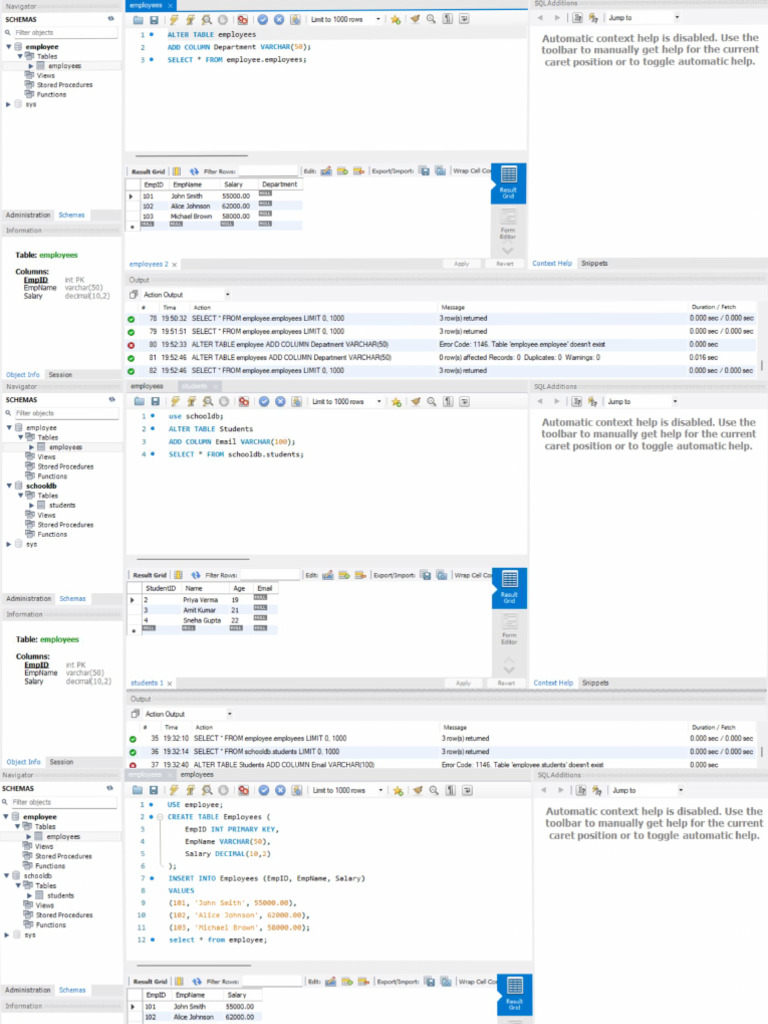Select Error Code 1146 ALTER TABLE employee row
Image resolution: width=768 pixels, height=1024 pixels.
[x=443, y=344]
